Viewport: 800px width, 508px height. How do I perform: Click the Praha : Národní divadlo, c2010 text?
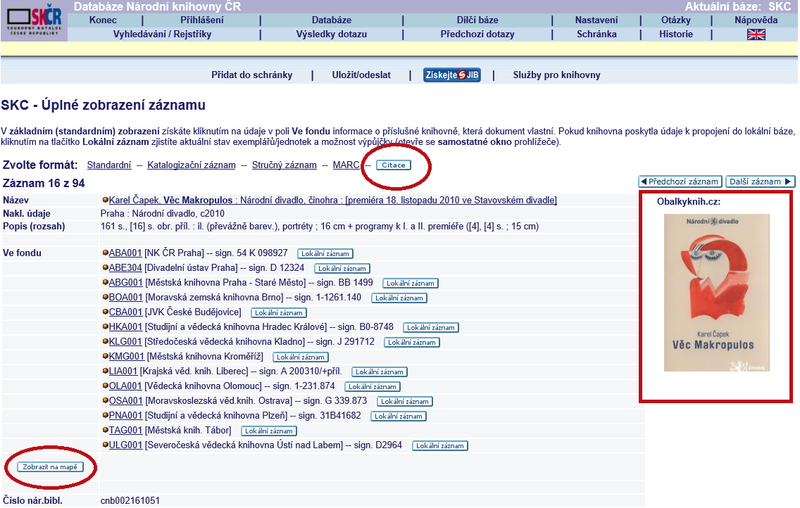tap(162, 213)
